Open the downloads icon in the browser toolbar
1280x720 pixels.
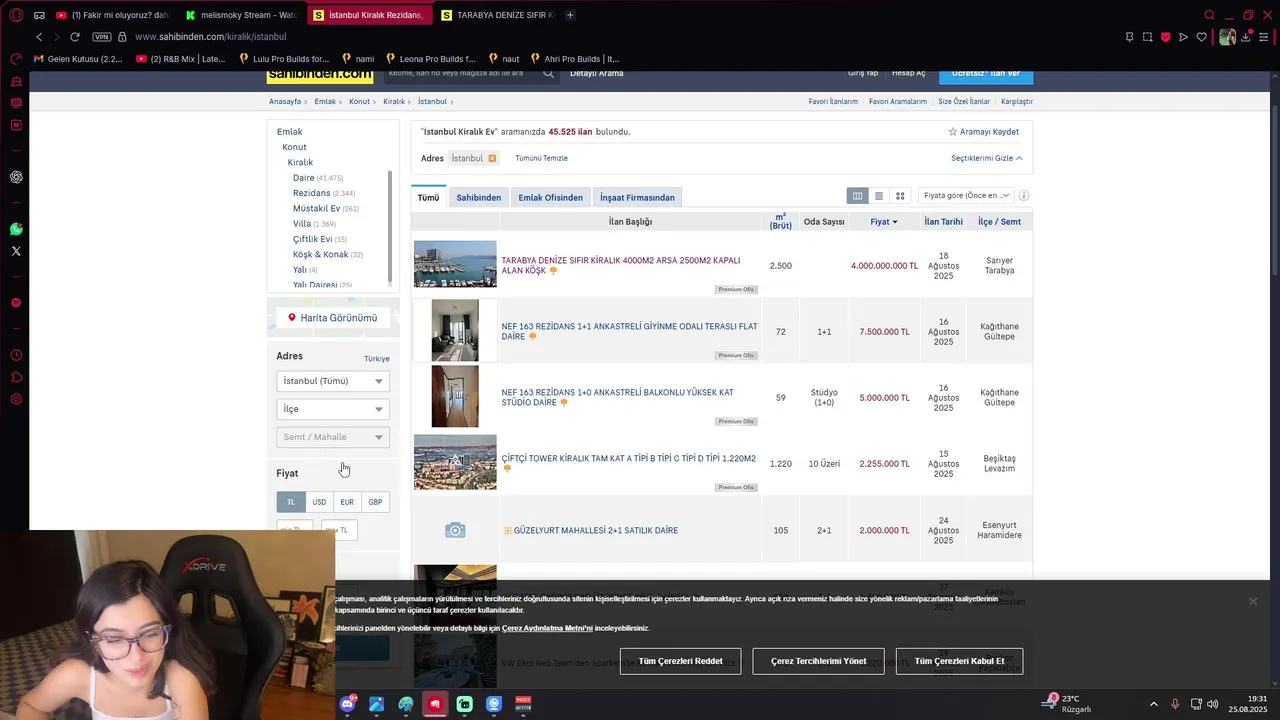coord(1245,37)
